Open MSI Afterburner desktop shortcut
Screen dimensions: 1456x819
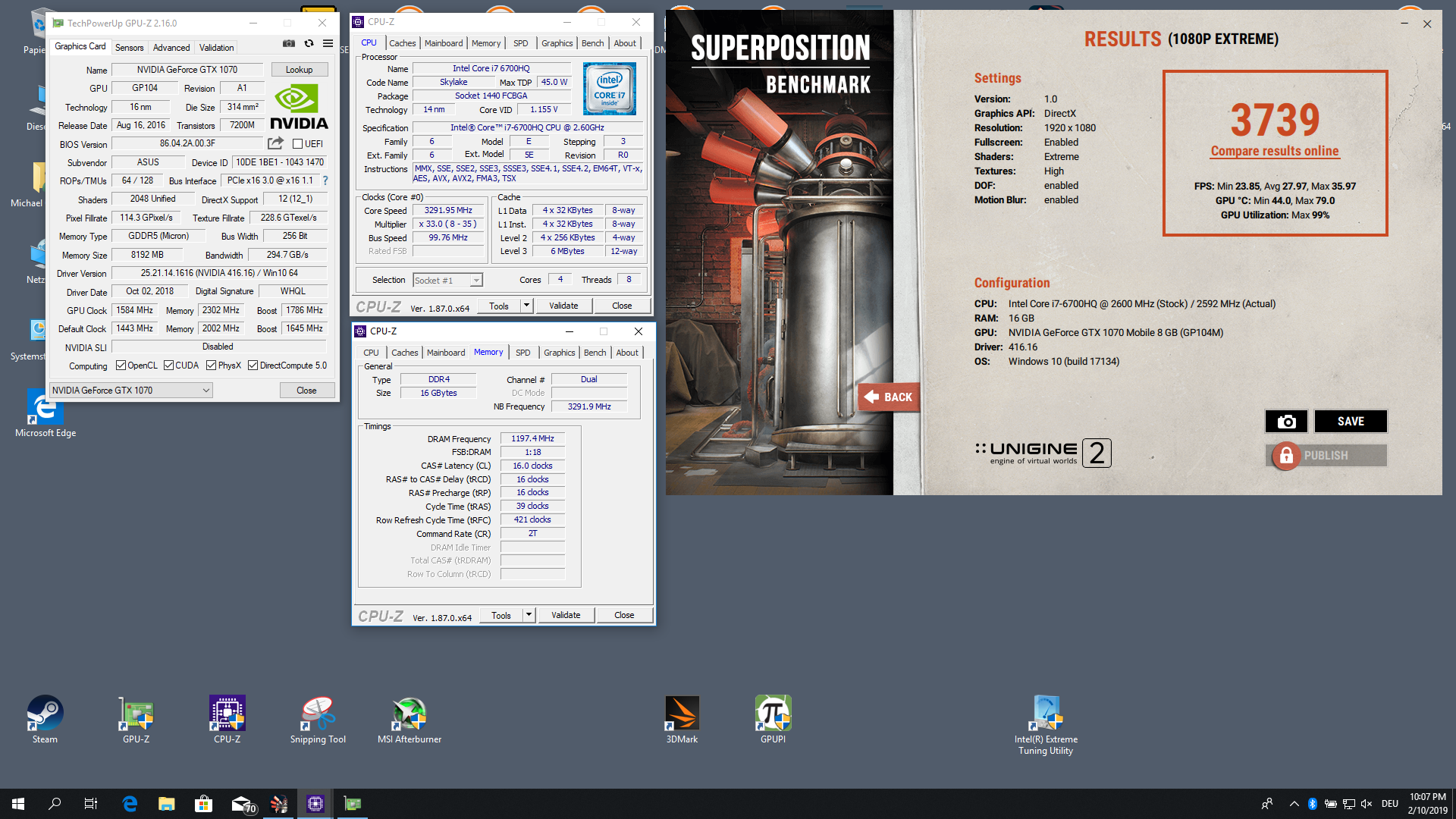point(409,720)
